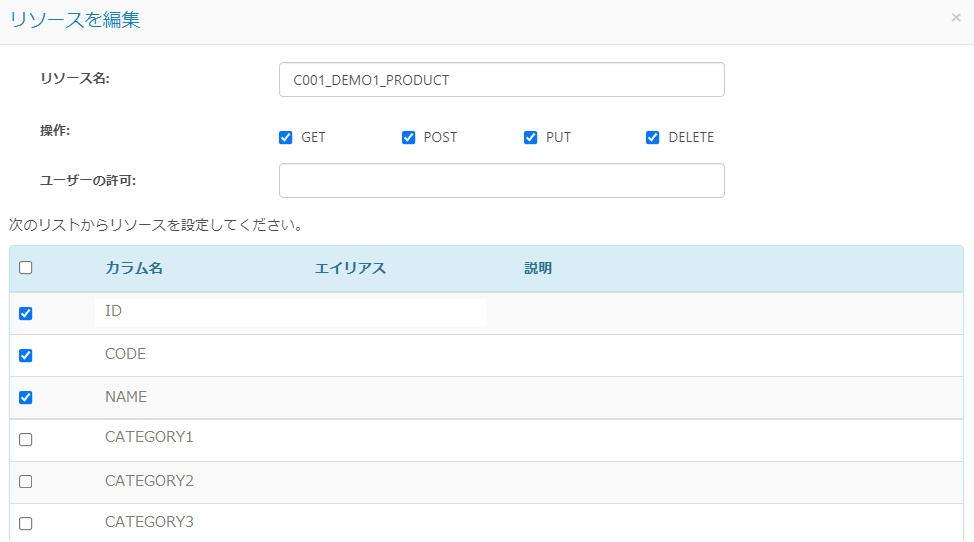Deselect the CODE column checkbox
This screenshot has height=542, width=974.
pos(26,355)
